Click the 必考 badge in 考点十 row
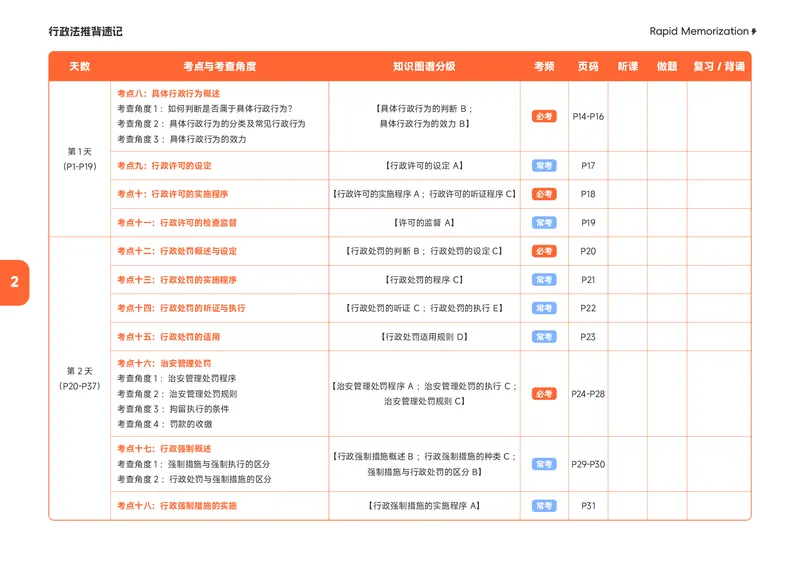 [544, 194]
